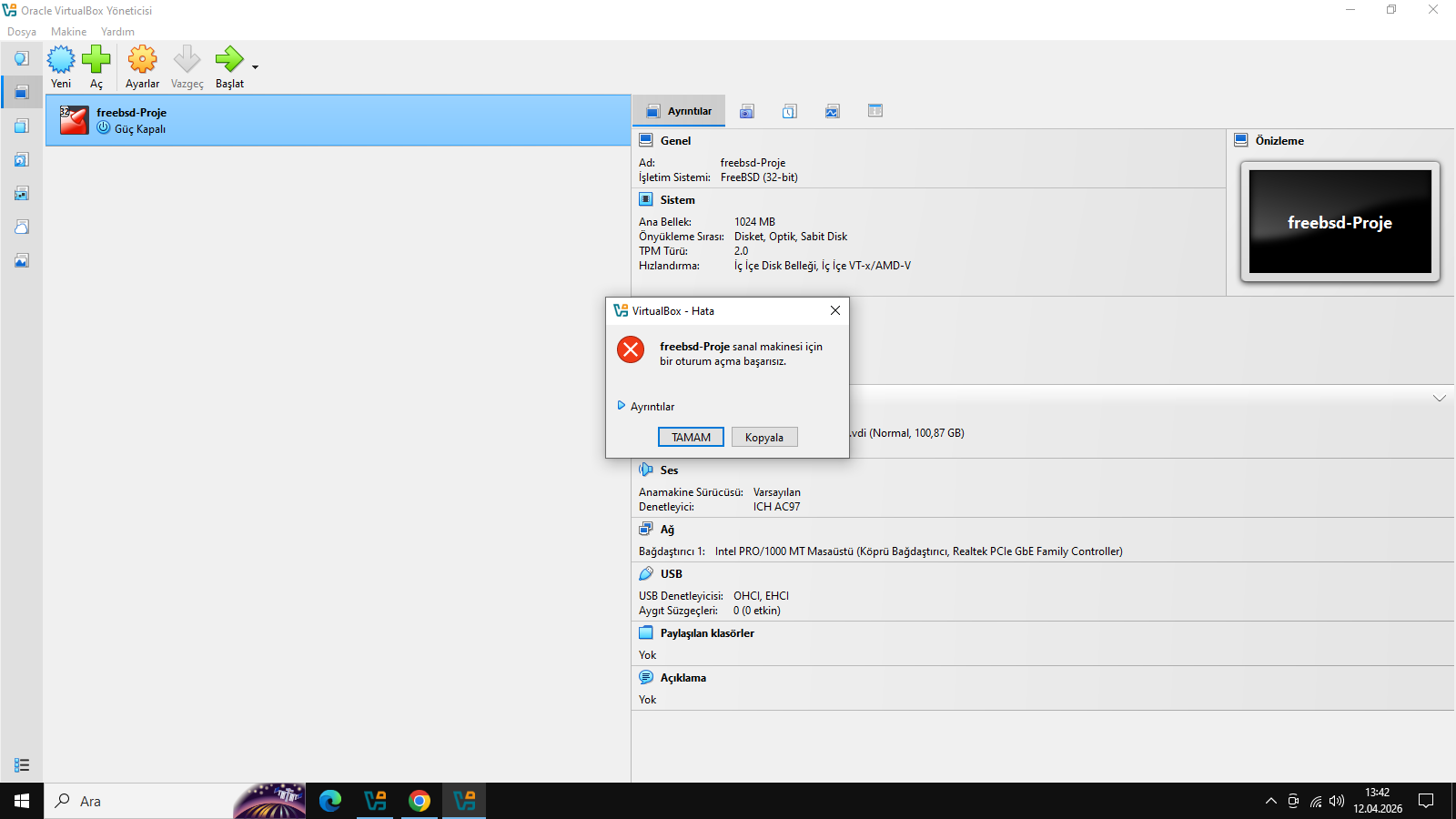Click the FreeBSD (32-bit) operating system value

(x=759, y=177)
